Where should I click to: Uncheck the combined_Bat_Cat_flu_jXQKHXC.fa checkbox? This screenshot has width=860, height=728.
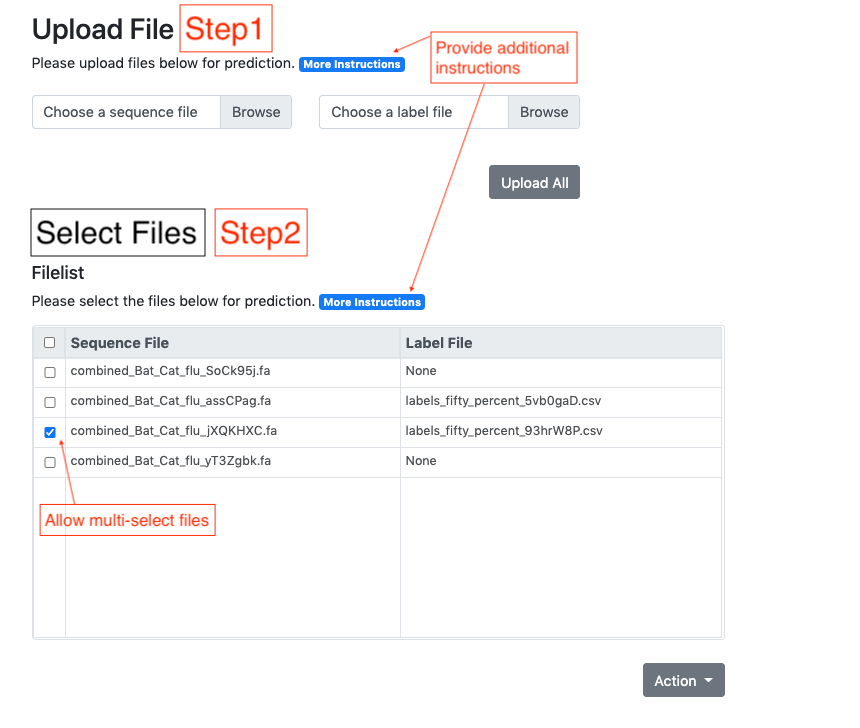pyautogui.click(x=50, y=432)
